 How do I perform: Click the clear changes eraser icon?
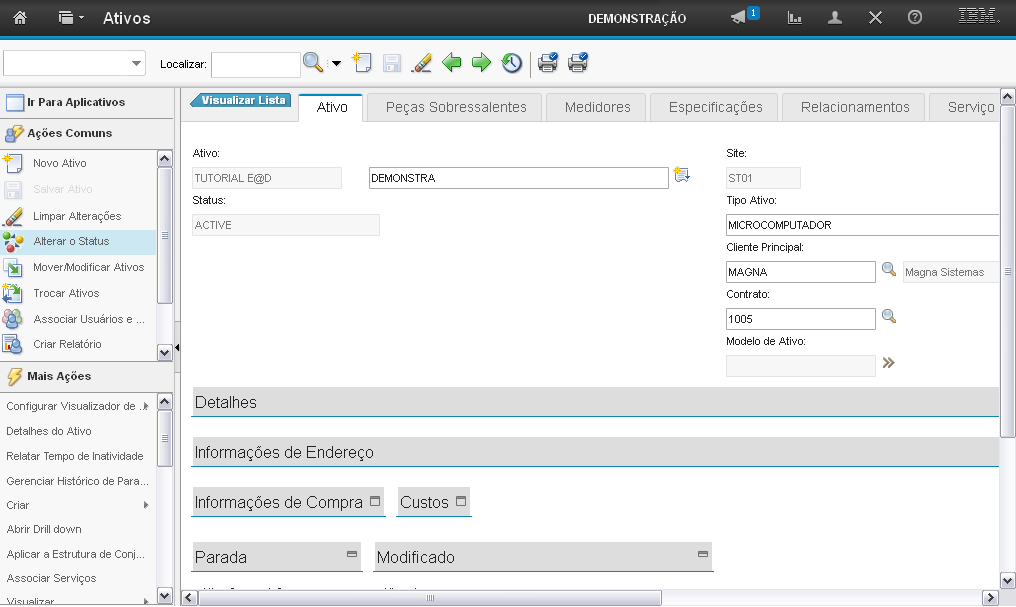(x=421, y=63)
